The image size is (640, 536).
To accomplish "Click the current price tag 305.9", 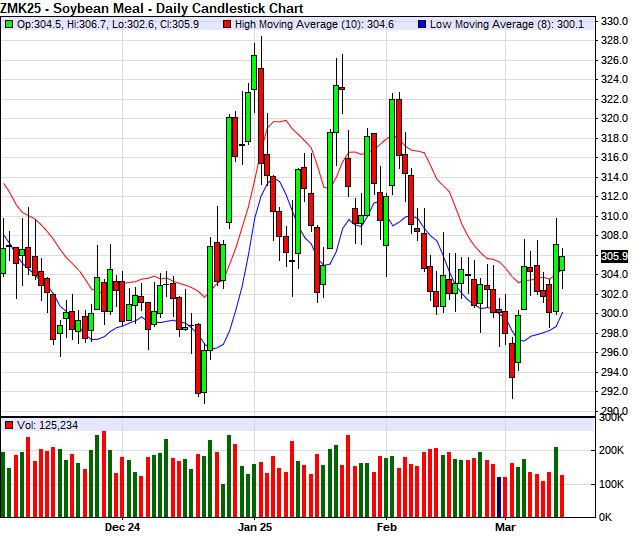I will pyautogui.click(x=614, y=256).
